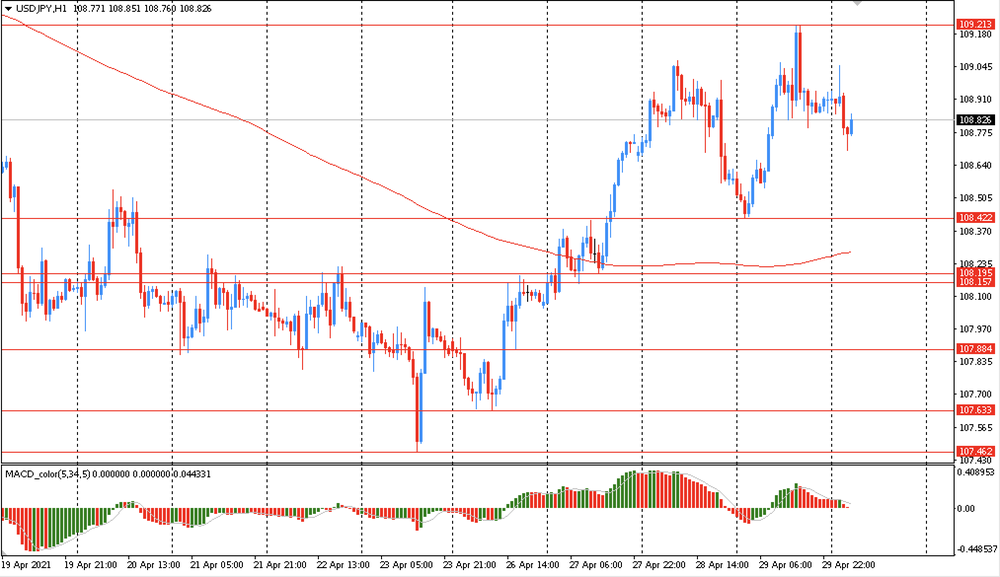Click the MACD 0.00 scale value

click(x=966, y=509)
